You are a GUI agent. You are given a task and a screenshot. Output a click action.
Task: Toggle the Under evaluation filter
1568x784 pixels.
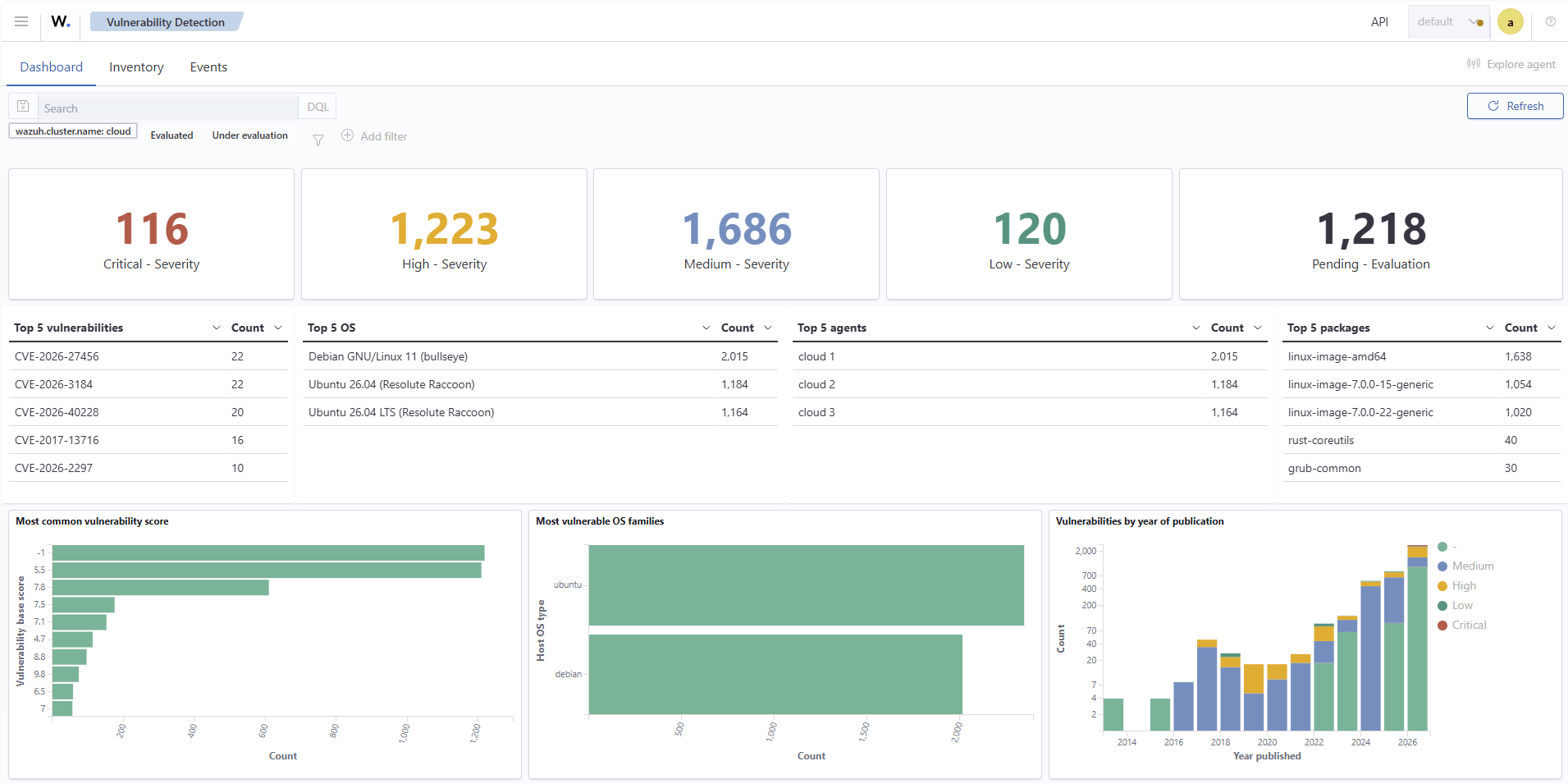click(249, 135)
